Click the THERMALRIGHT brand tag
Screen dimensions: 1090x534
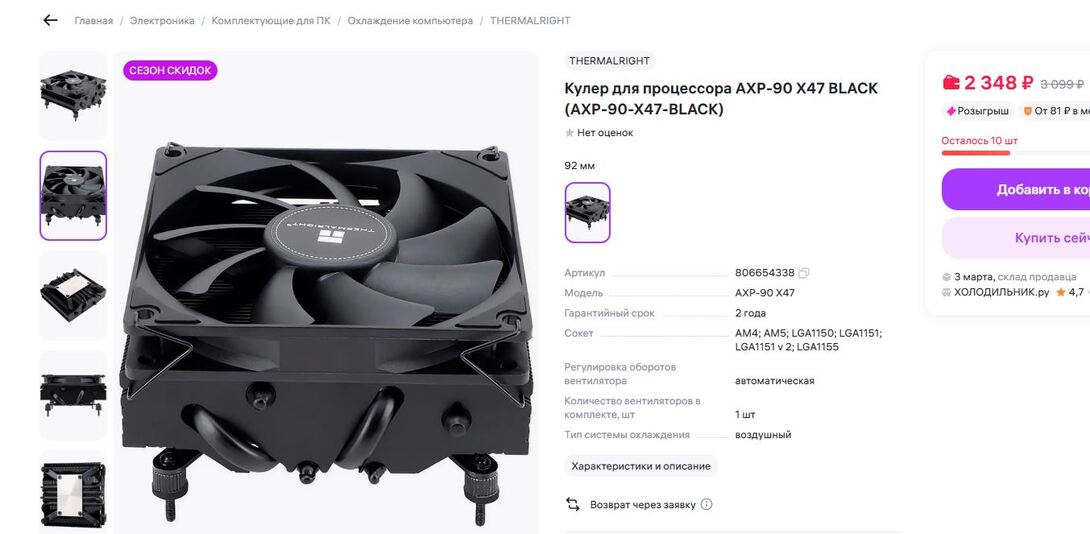[610, 60]
